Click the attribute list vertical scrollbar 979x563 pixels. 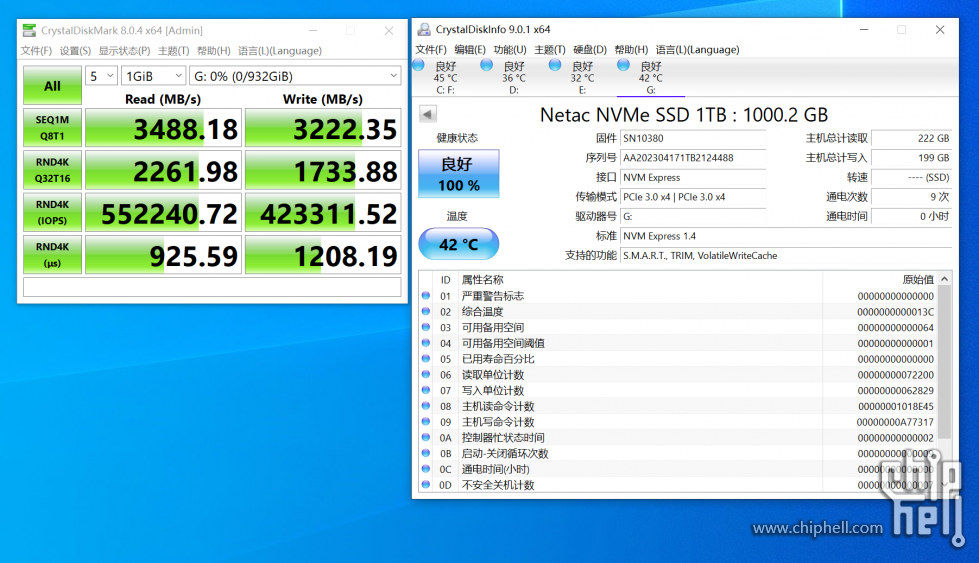pyautogui.click(x=945, y=362)
